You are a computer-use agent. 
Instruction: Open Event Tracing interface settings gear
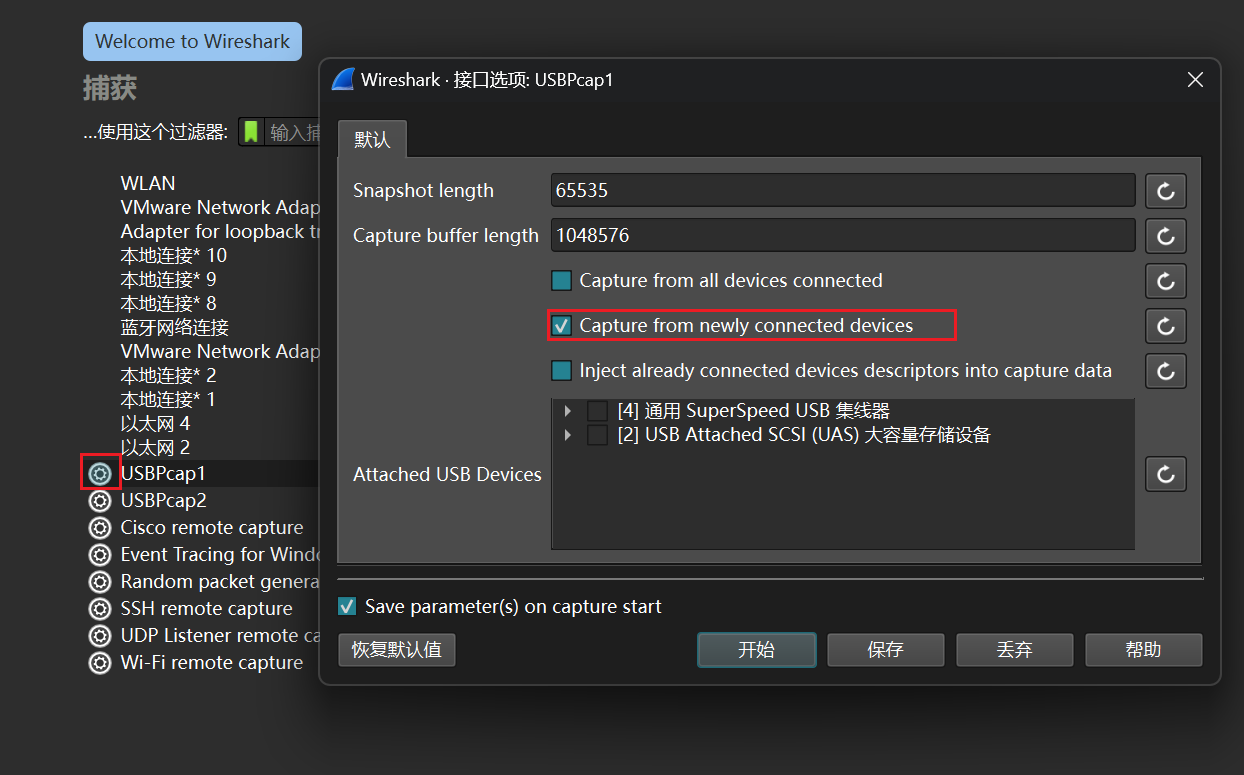(x=100, y=554)
